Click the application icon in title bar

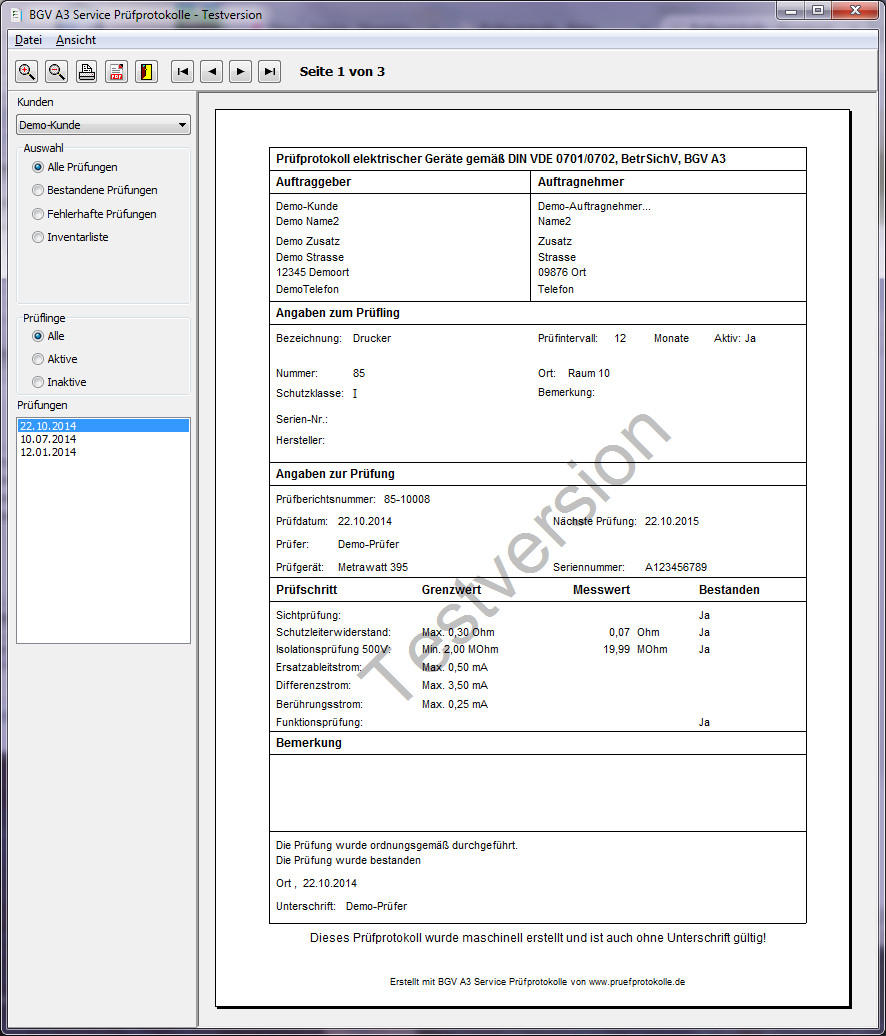[x=17, y=15]
